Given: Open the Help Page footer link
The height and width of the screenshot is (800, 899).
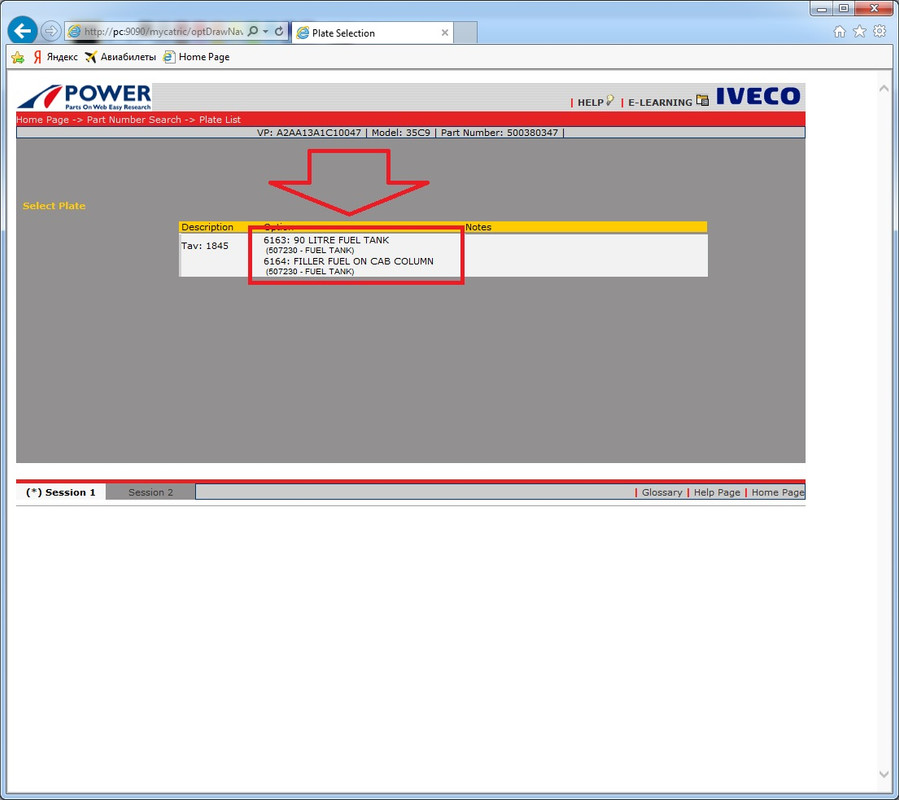Looking at the screenshot, I should 717,492.
